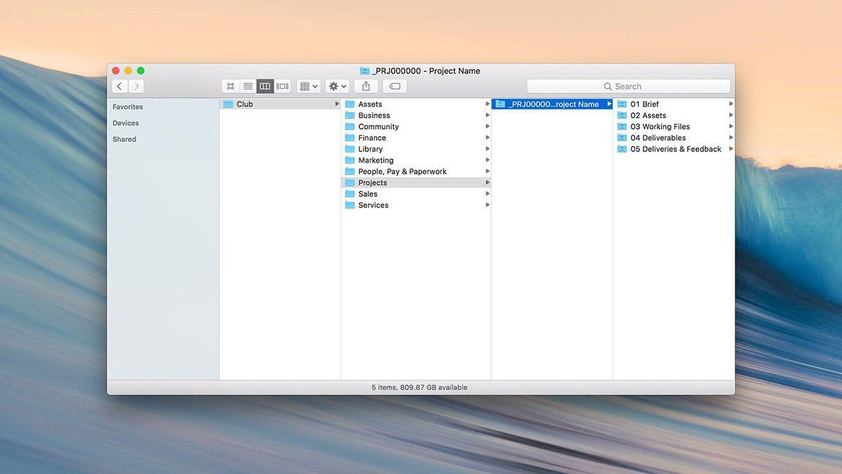Click the title bar folder proxy icon
Screen dimensions: 842x474
click(365, 71)
